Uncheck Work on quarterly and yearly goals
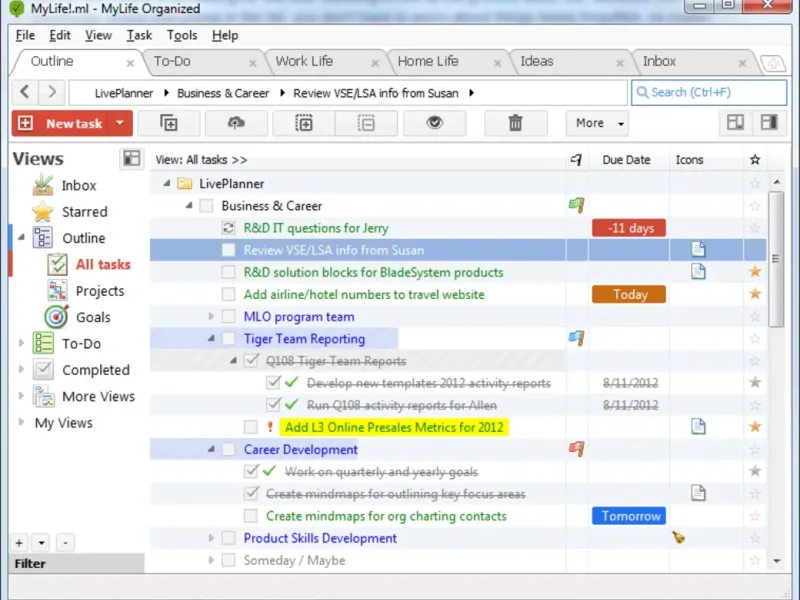The image size is (800, 600). (251, 471)
